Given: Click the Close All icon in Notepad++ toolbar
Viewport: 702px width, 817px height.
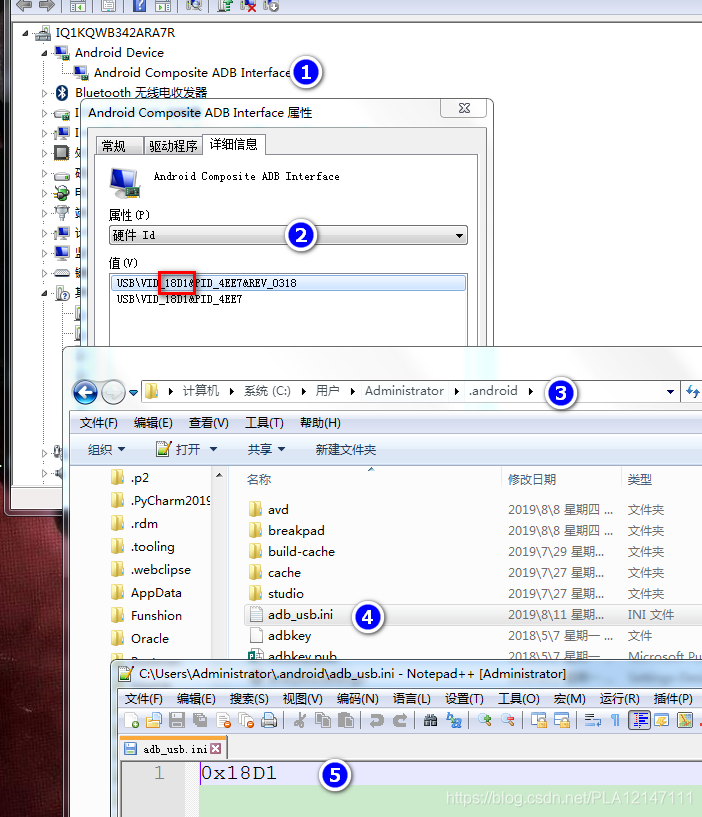Looking at the screenshot, I should pyautogui.click(x=246, y=721).
